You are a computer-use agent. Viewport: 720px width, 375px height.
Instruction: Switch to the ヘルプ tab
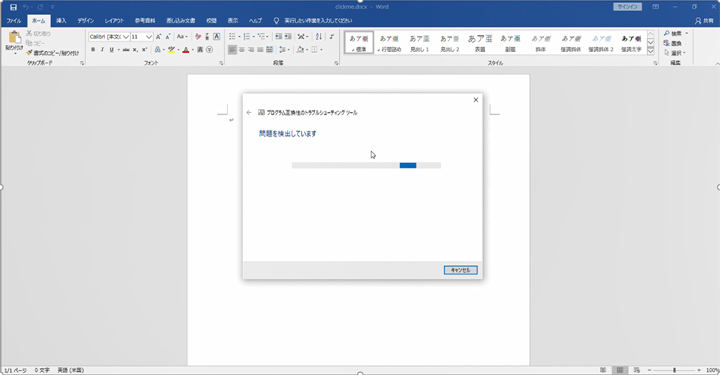255,21
